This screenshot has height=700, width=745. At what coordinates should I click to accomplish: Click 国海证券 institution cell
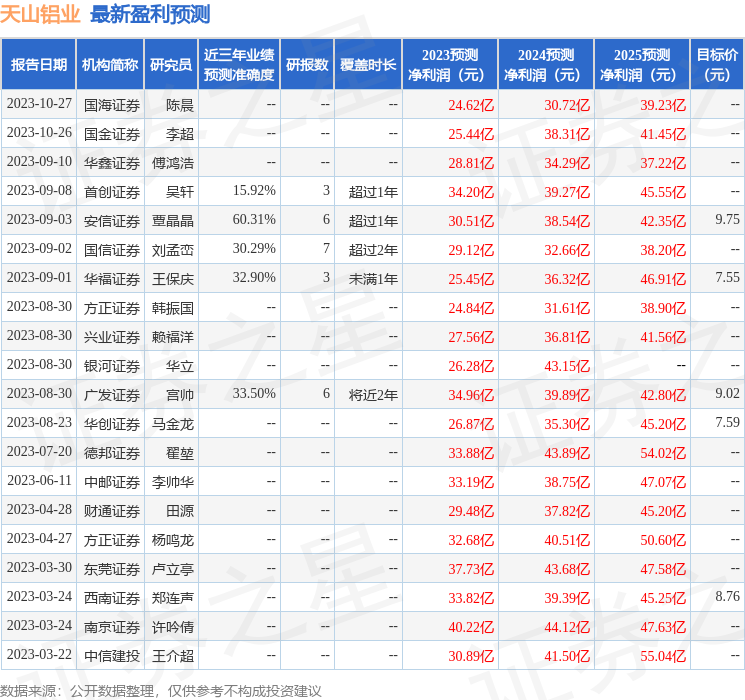pos(112,105)
